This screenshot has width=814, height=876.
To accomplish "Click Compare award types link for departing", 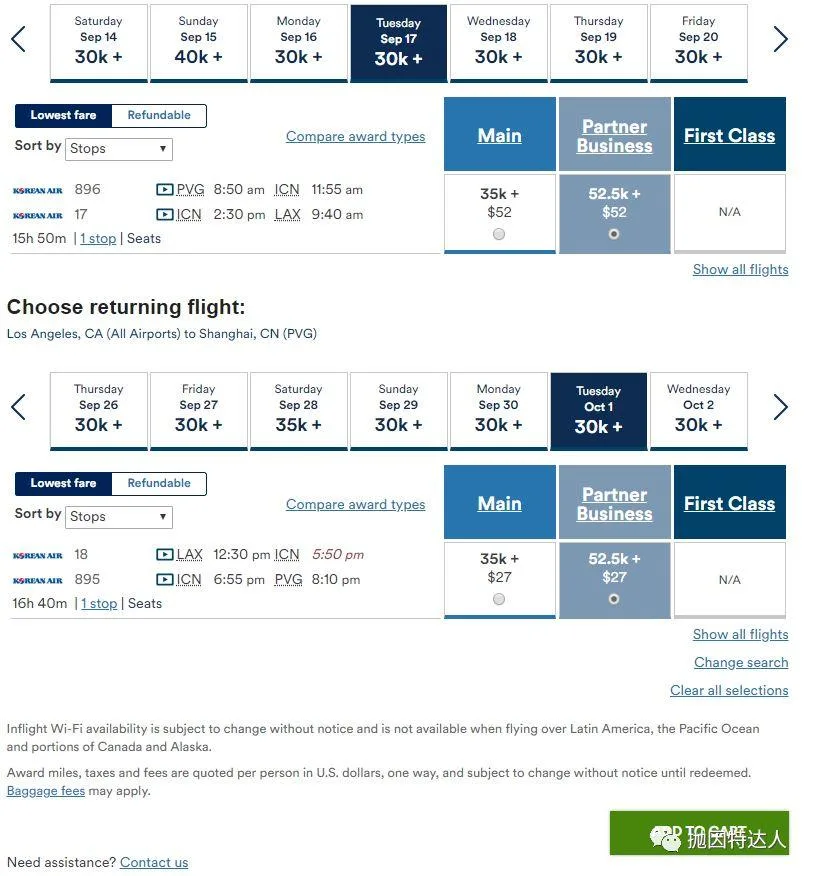I will (355, 137).
